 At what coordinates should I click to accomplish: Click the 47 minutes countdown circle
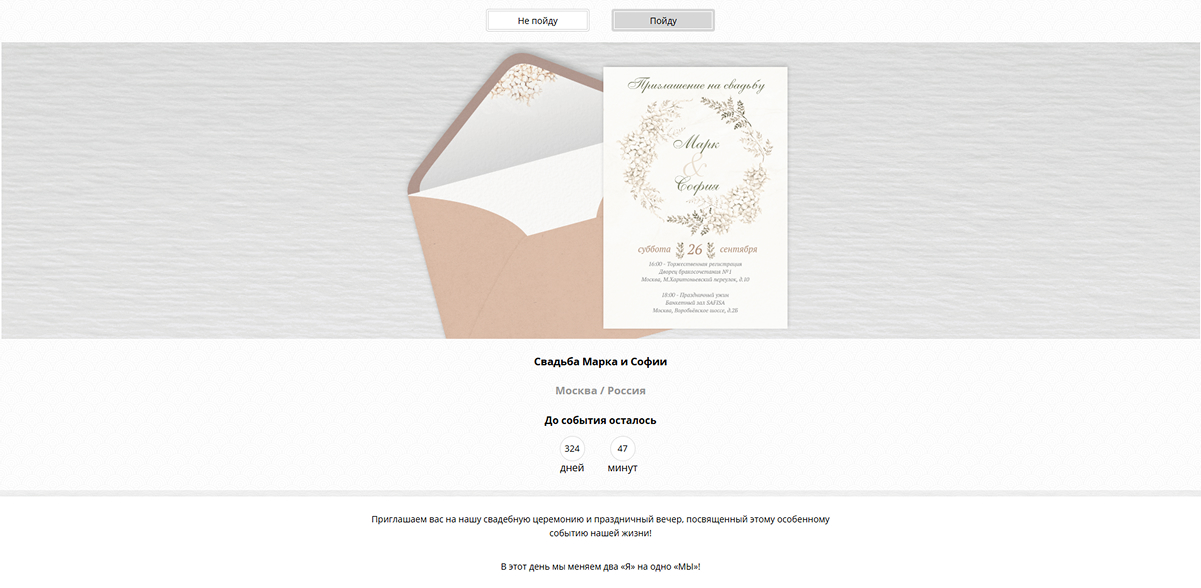(622, 448)
